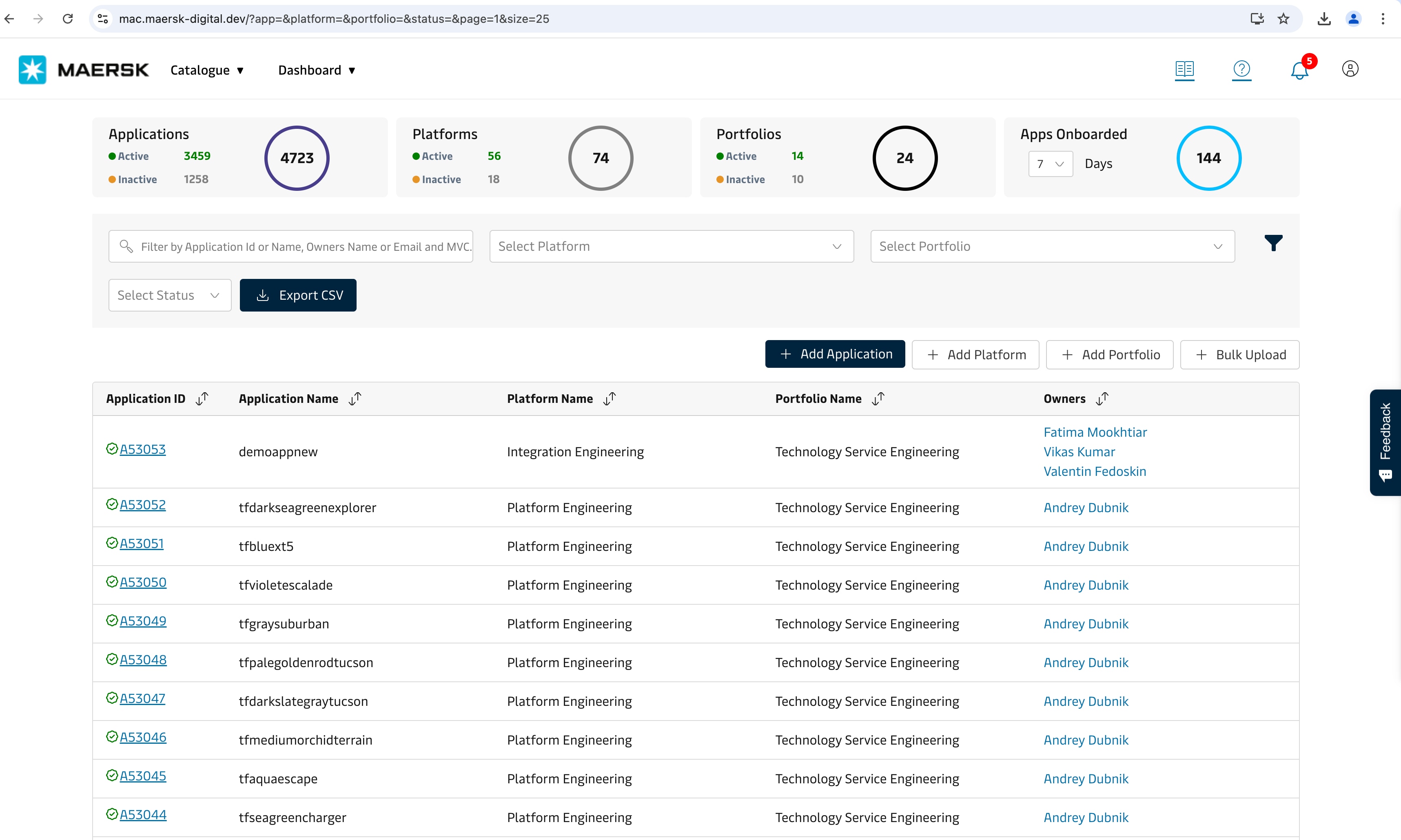
Task: Sort by Portfolio Name column
Action: tap(878, 398)
